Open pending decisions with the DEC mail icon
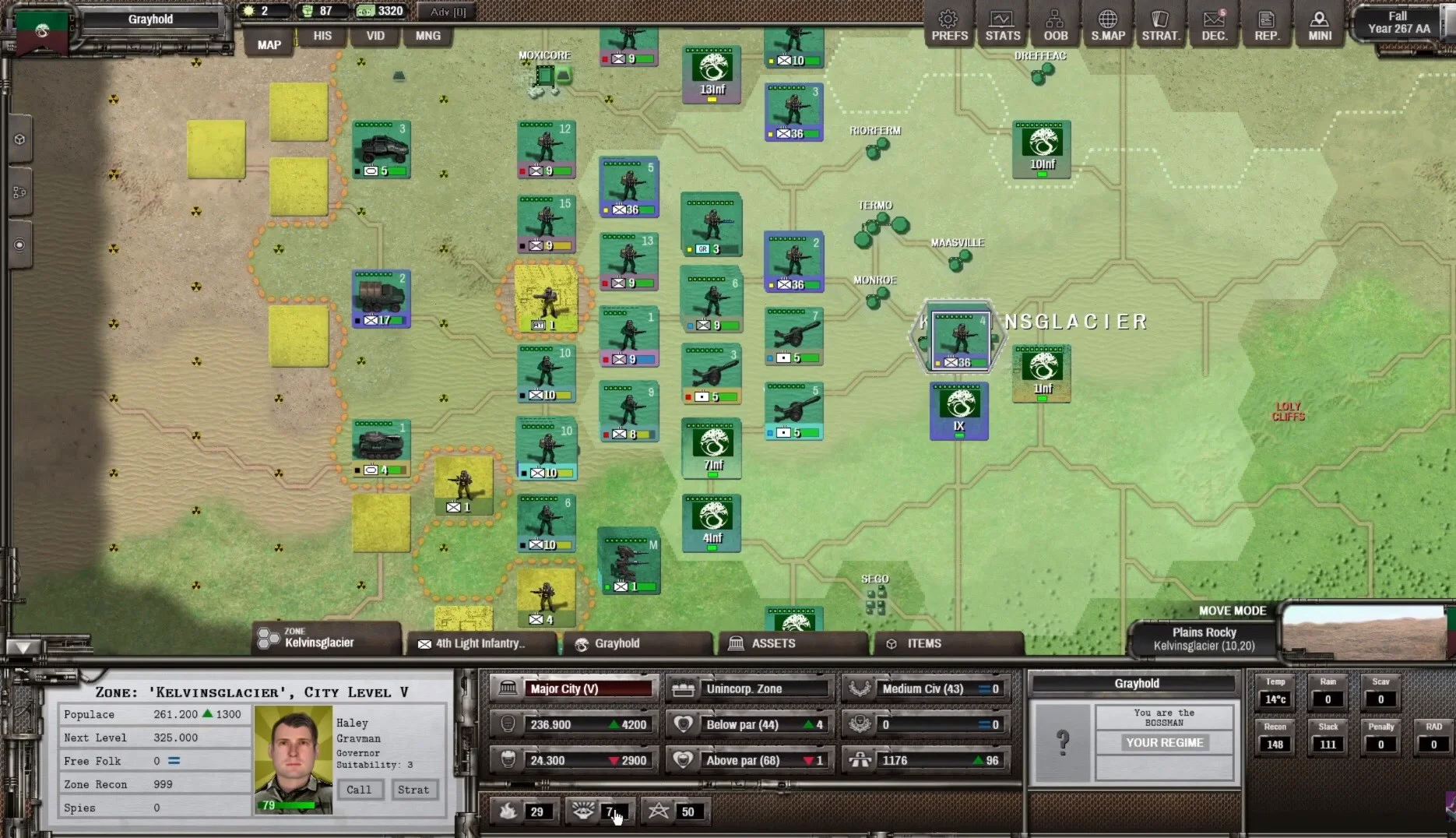This screenshot has width=1456, height=838. coord(1215,23)
